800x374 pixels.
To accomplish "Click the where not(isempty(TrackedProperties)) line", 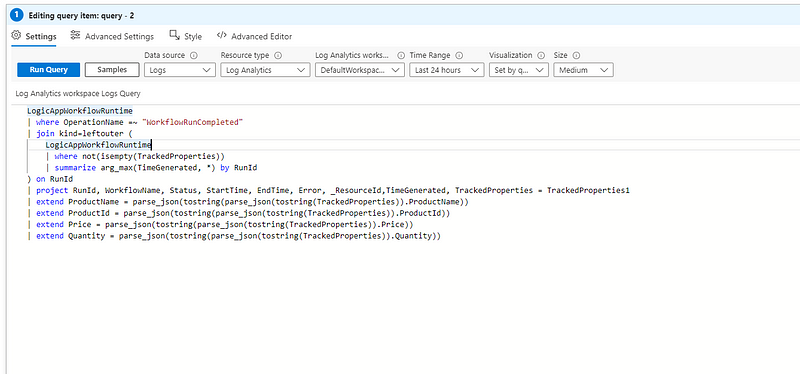I will coord(135,156).
